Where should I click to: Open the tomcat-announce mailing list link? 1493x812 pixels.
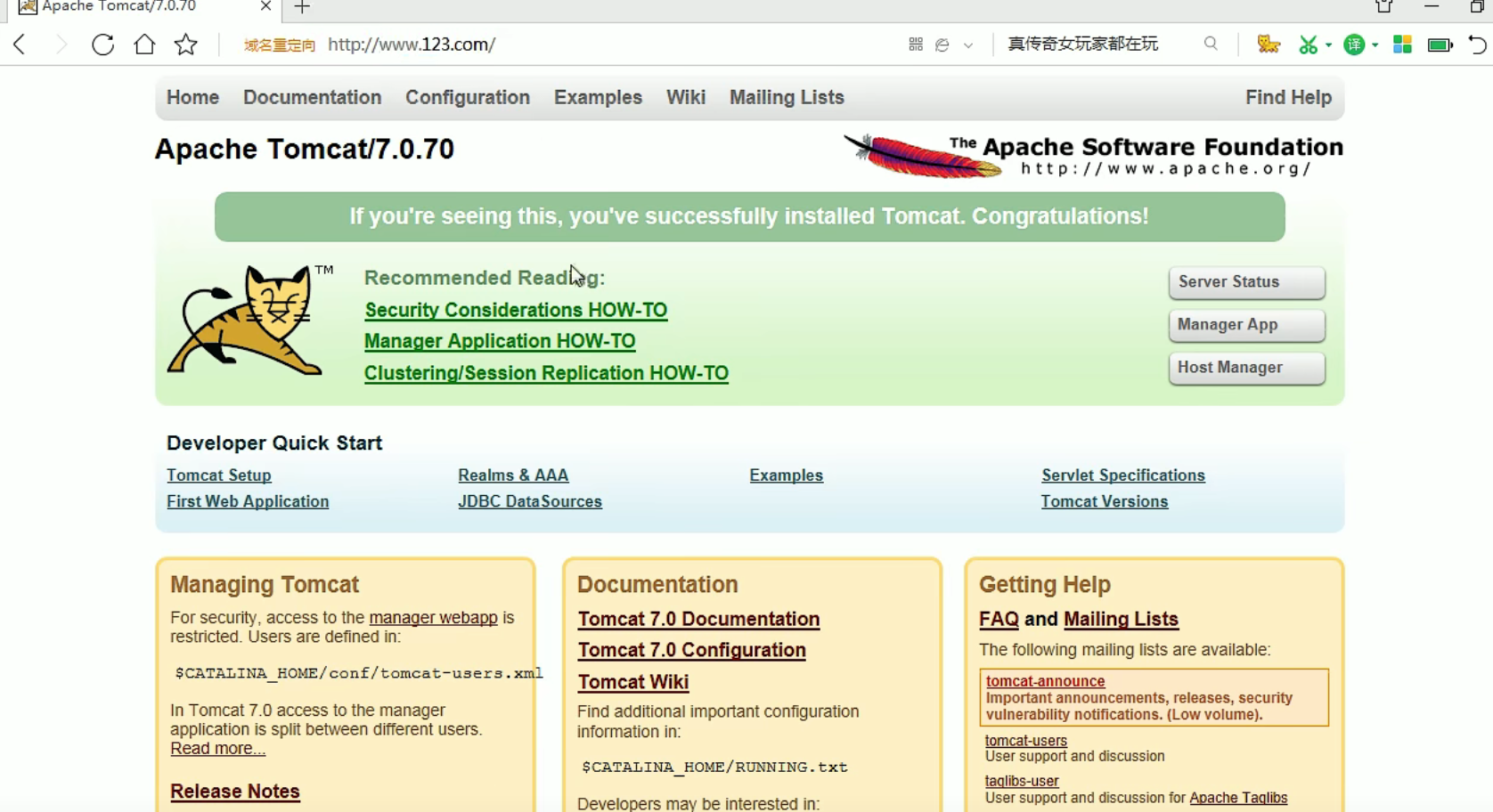[1045, 681]
